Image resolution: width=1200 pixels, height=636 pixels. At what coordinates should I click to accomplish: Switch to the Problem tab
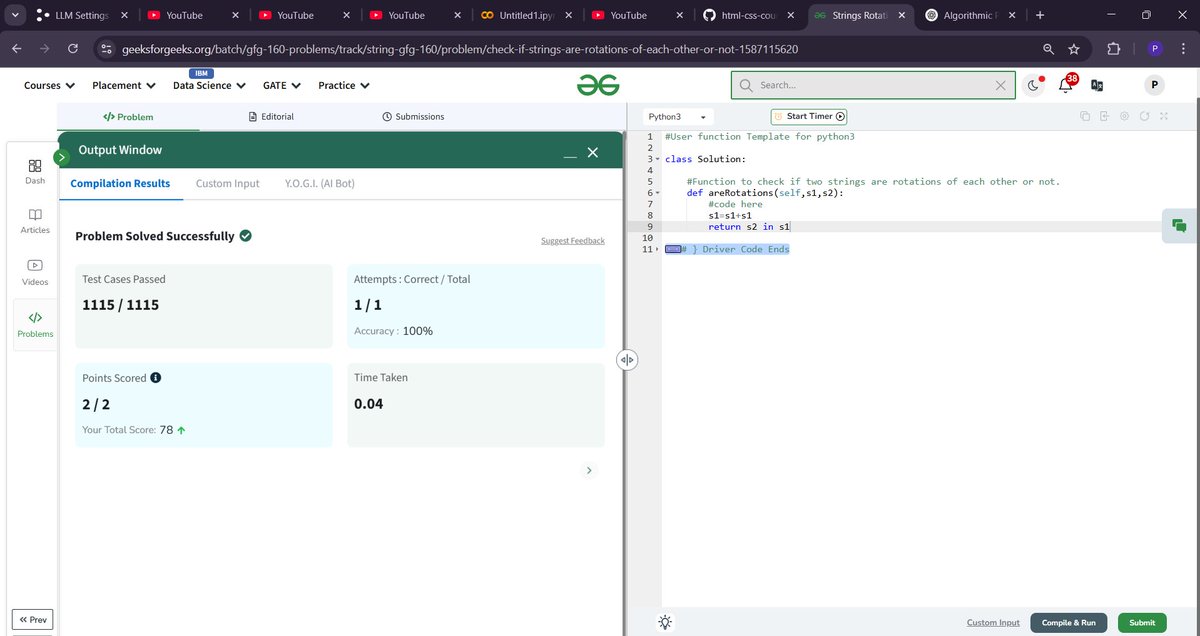coord(128,117)
